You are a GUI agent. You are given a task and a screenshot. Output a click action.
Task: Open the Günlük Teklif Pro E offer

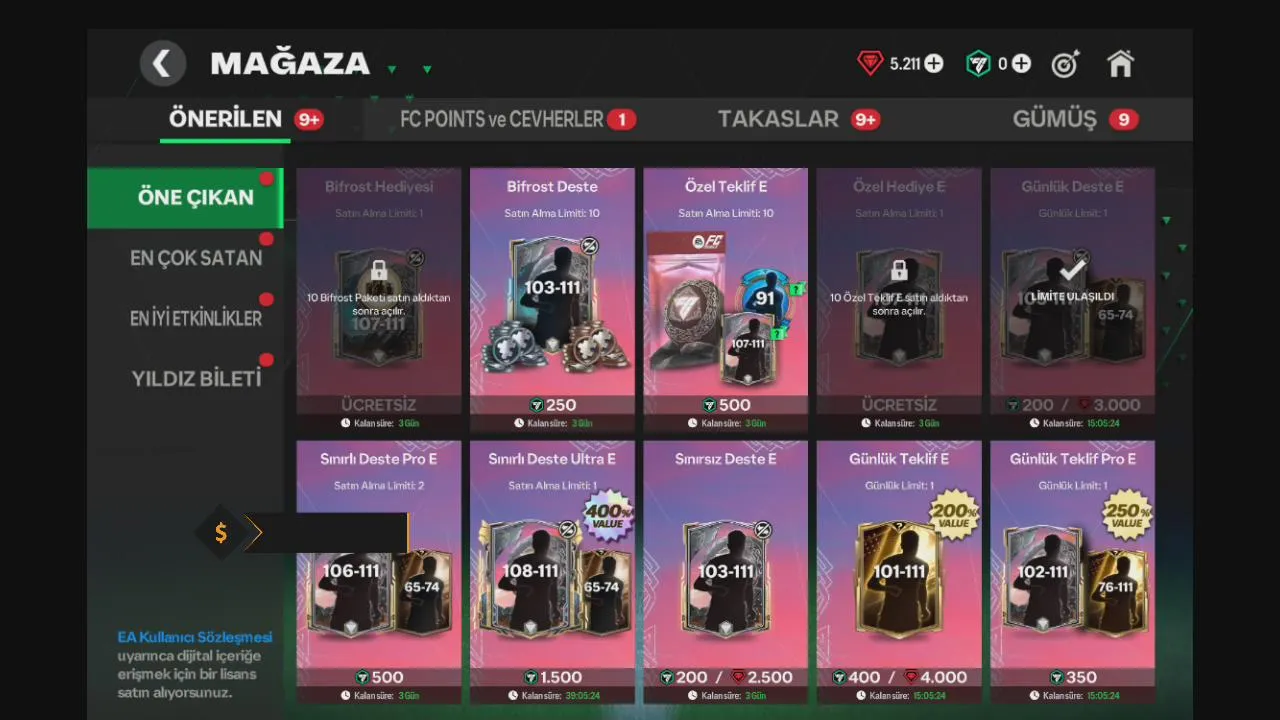coord(1072,571)
